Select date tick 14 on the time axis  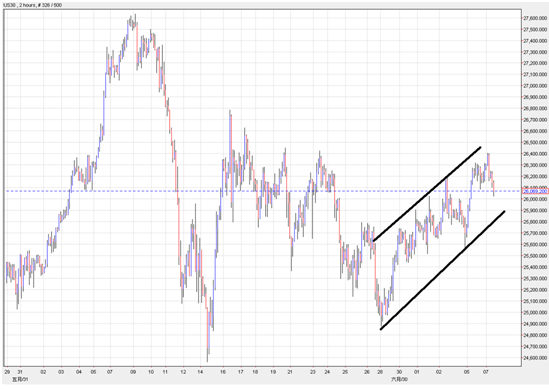click(x=200, y=372)
